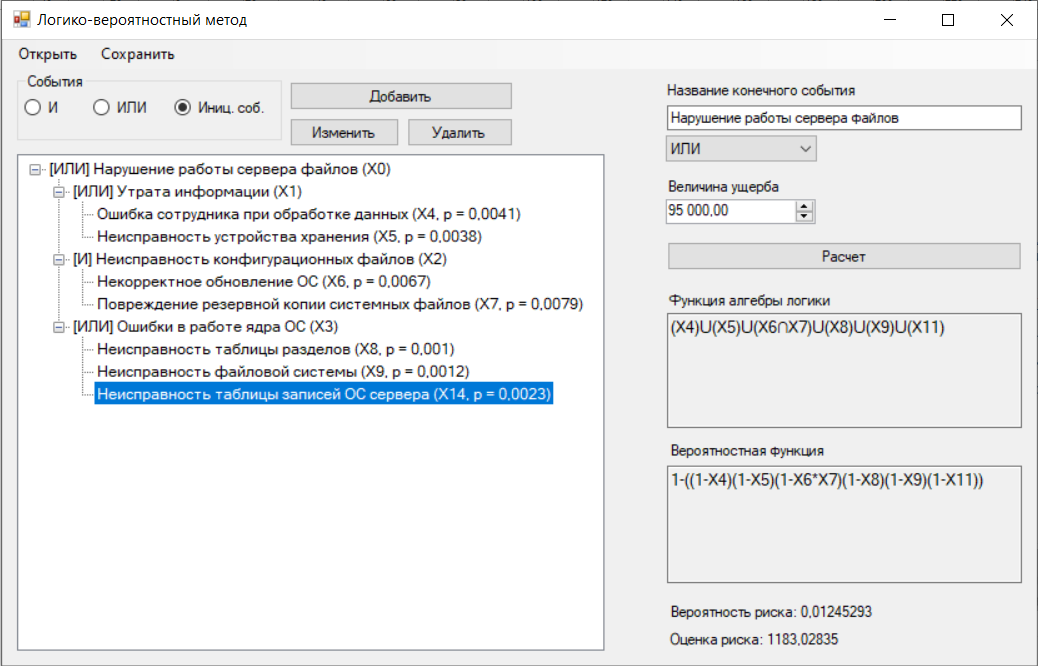The width and height of the screenshot is (1038, 666).
Task: Select root item Нарушение работы сервера файлов (X0)
Action: pyautogui.click(x=220, y=169)
